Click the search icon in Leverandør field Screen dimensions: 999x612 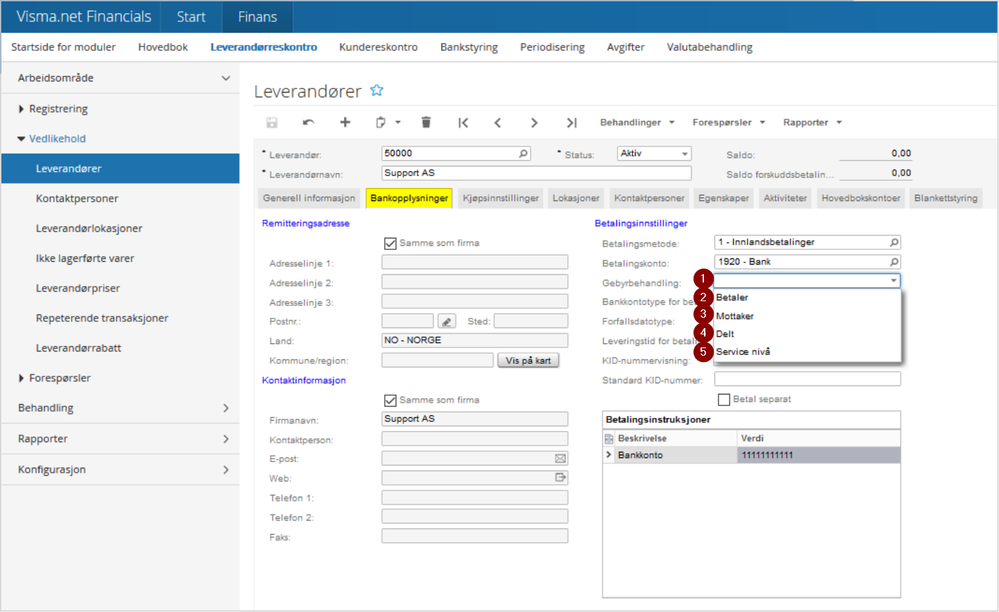(523, 154)
